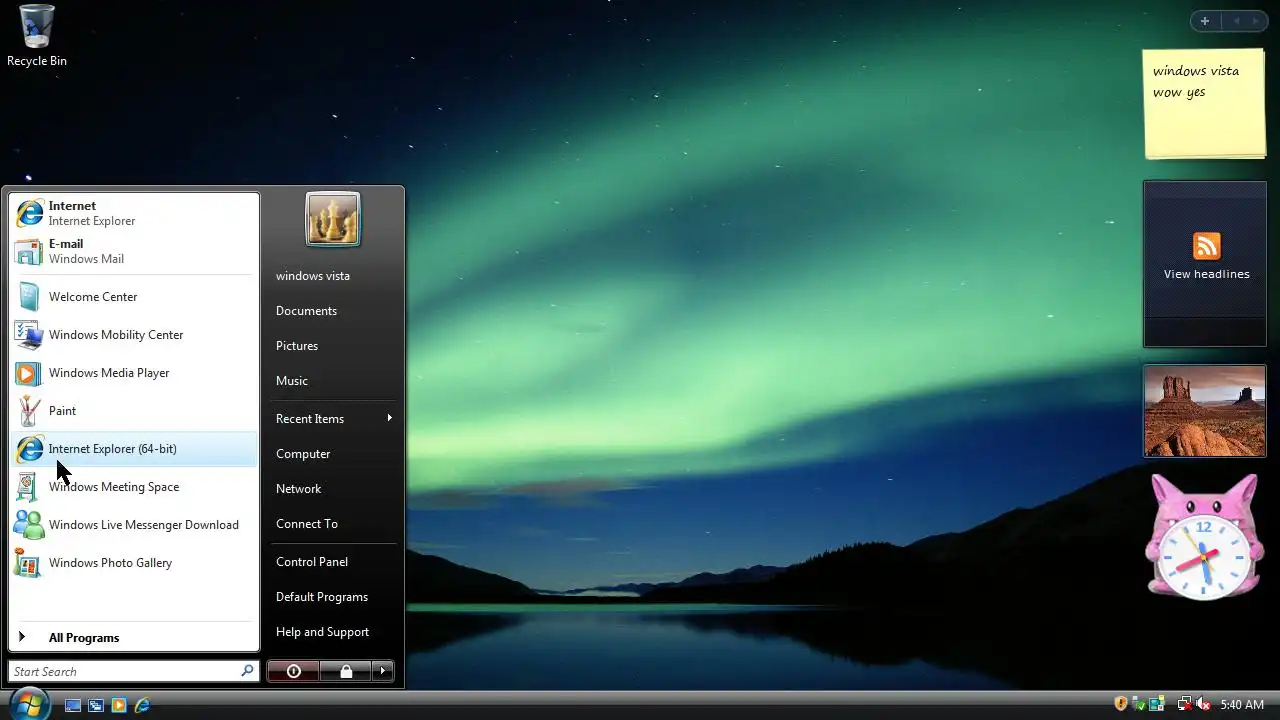Open Control Panel
The height and width of the screenshot is (720, 1280).
pyautogui.click(x=333, y=561)
